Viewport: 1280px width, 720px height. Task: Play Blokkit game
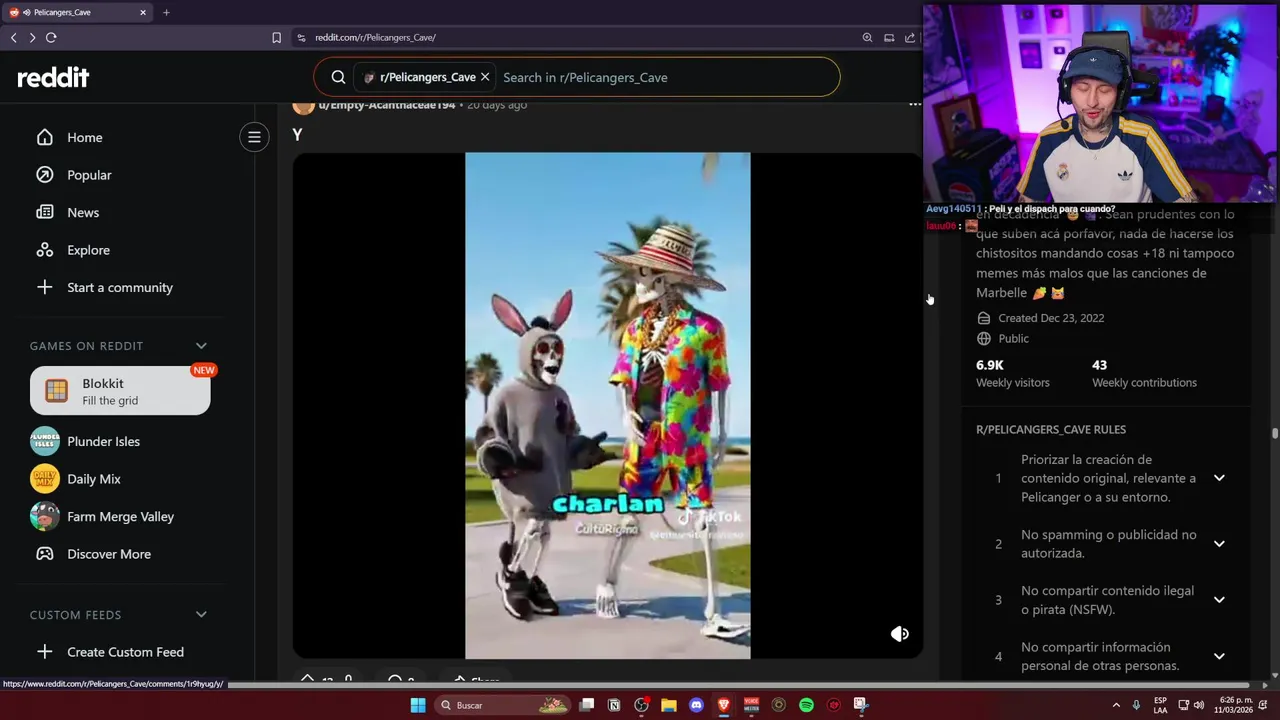coord(120,391)
